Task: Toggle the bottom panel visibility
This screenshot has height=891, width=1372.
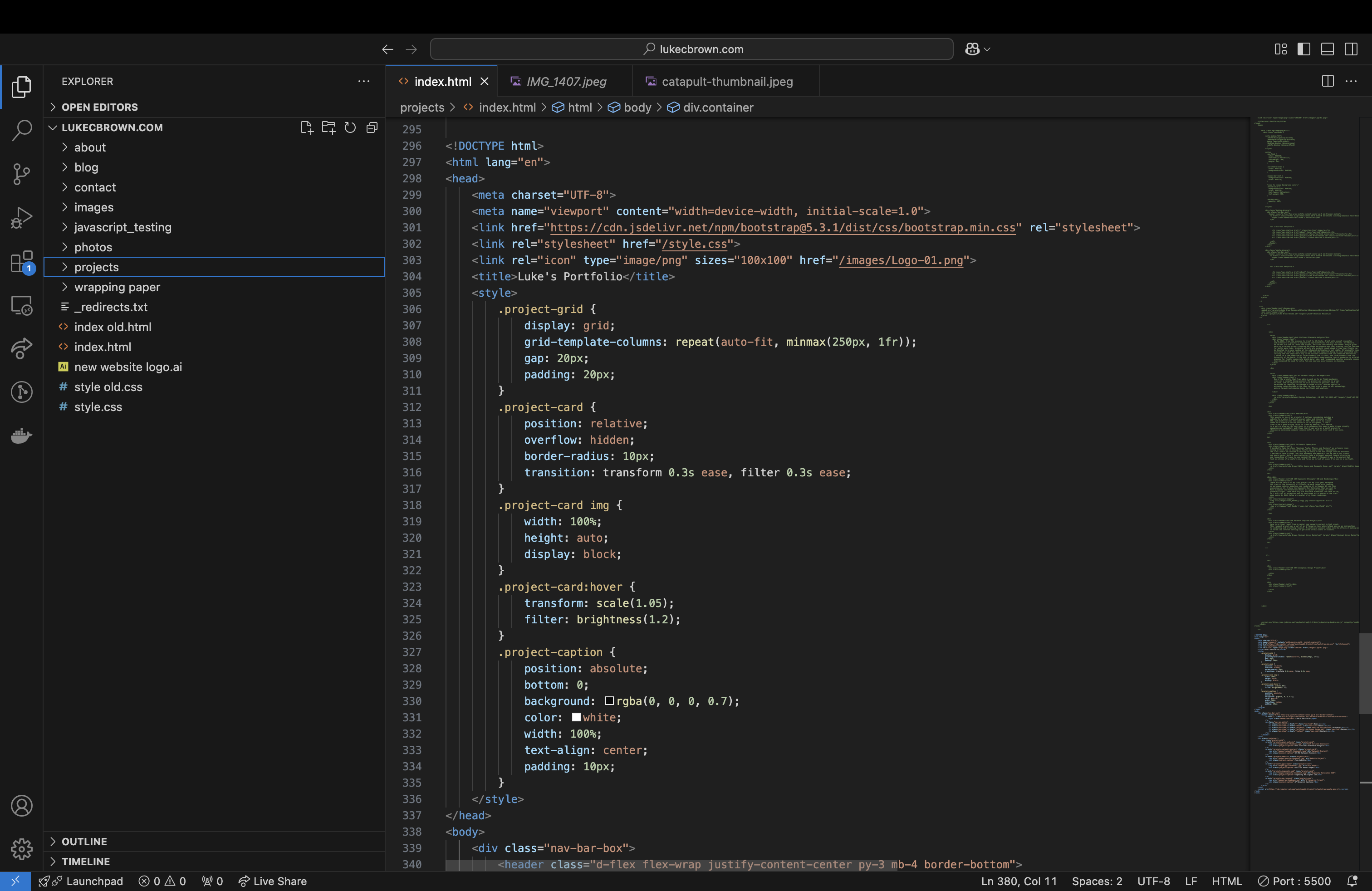Action: click(x=1327, y=49)
